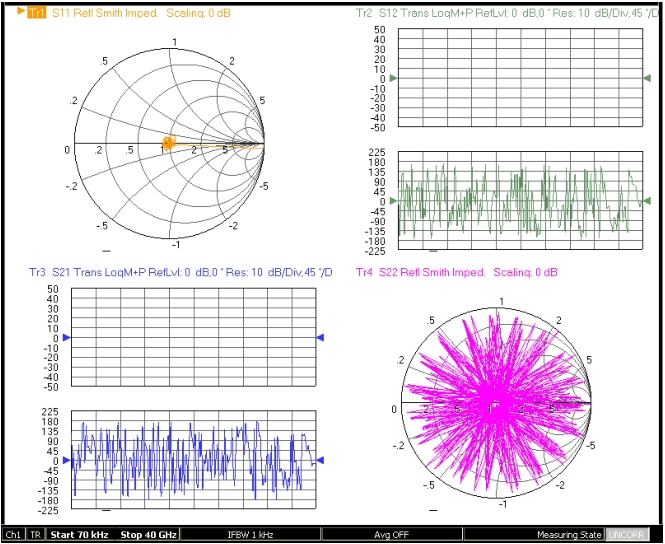Click the blue left reference marker on Tr3 magnitude plot

pos(66,338)
